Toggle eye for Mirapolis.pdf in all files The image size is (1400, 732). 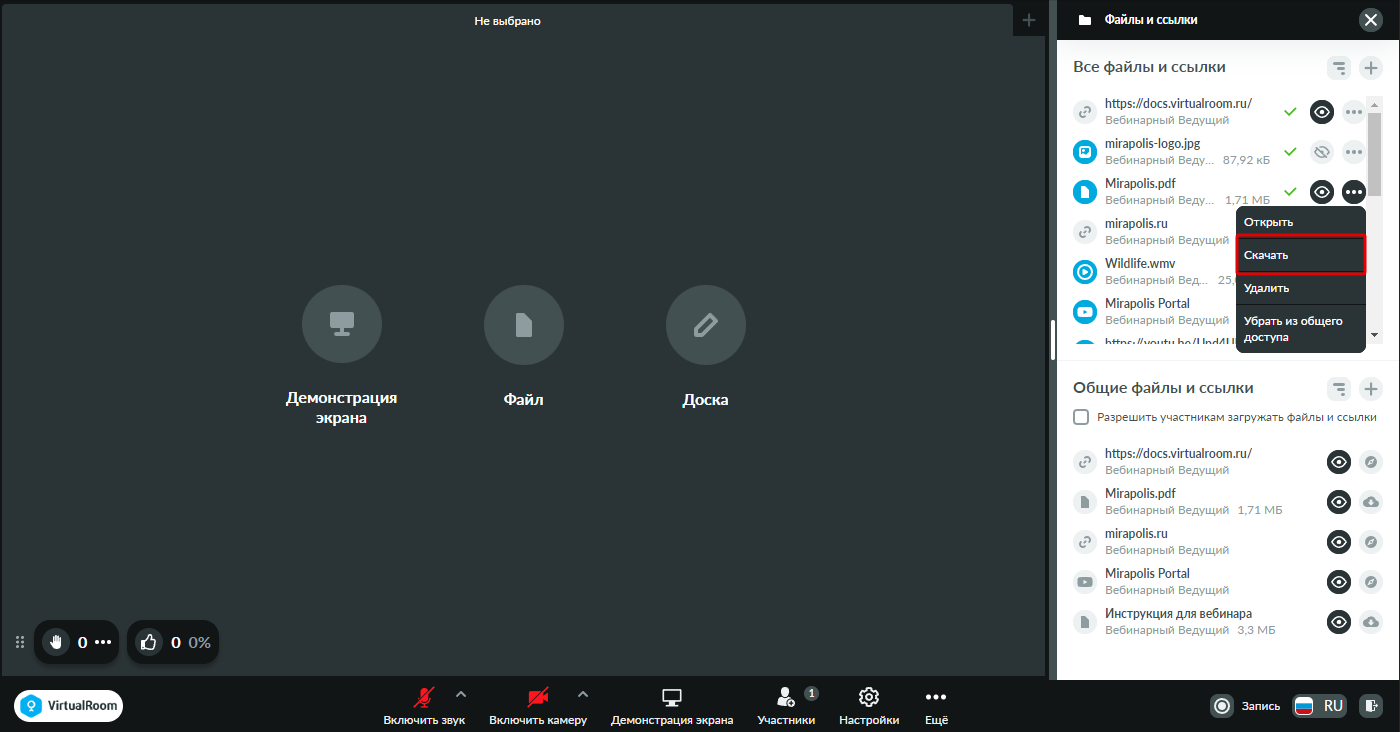[1322, 192]
